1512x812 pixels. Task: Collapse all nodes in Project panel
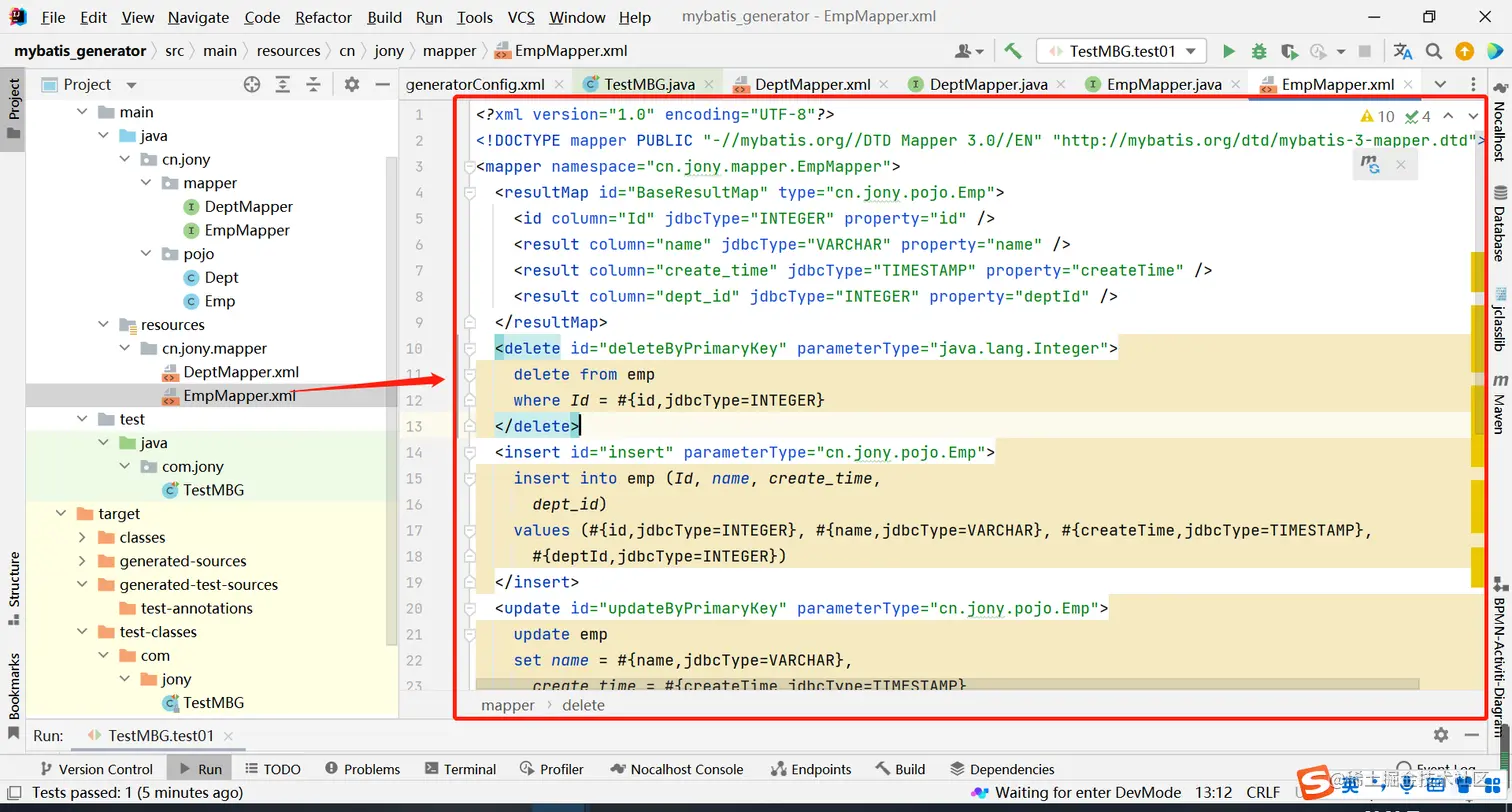click(313, 84)
